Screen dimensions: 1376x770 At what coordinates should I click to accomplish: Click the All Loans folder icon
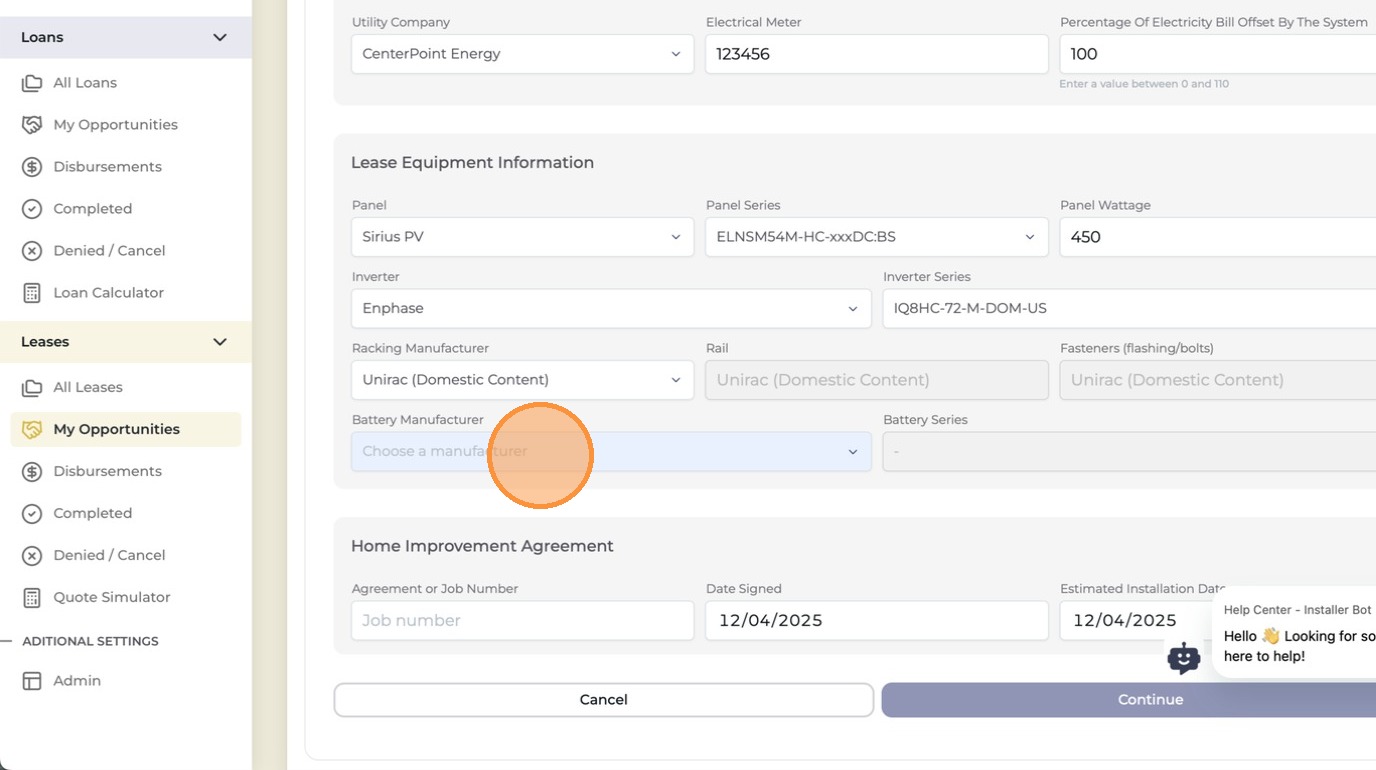click(x=32, y=83)
